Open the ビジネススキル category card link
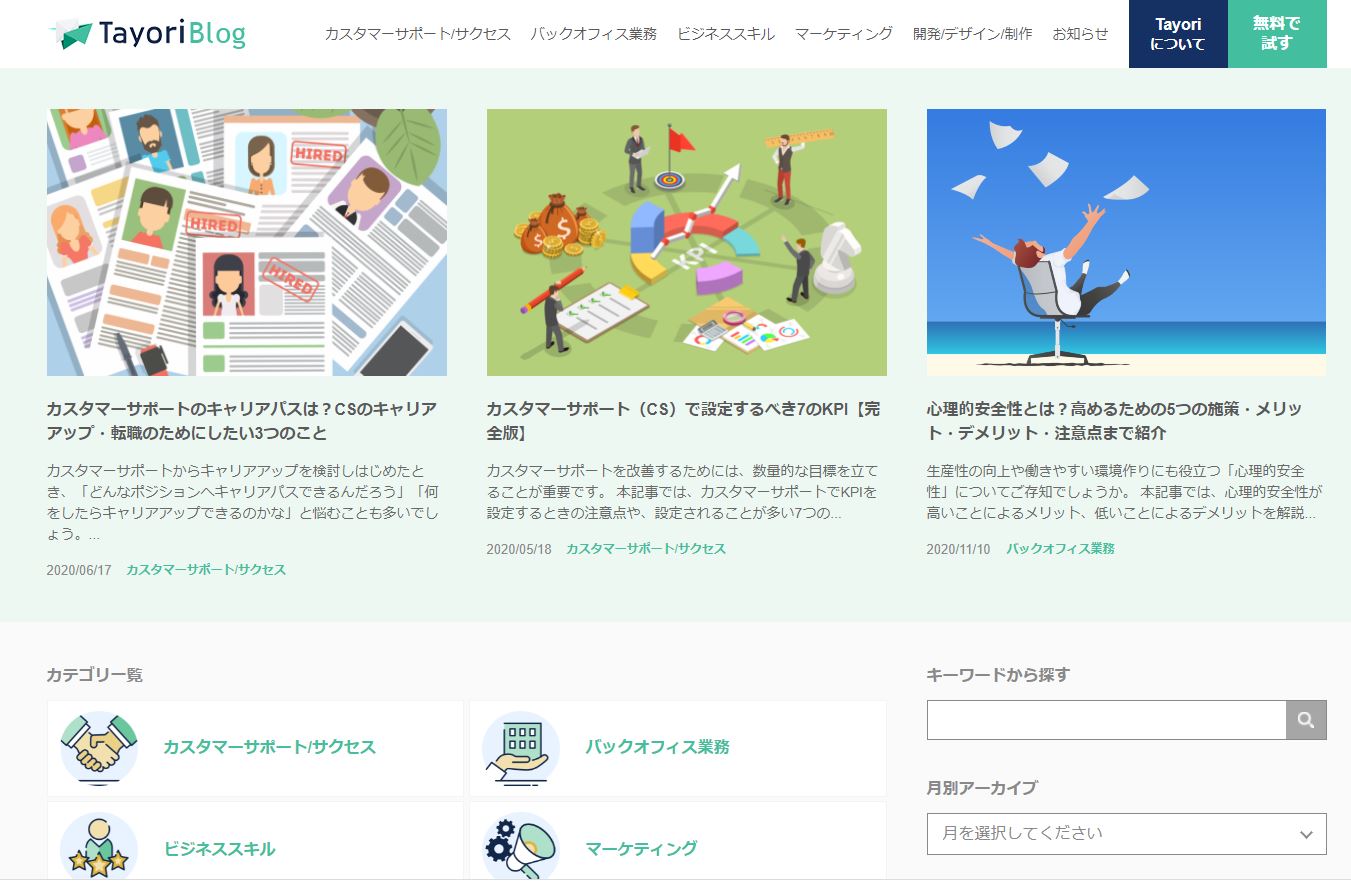 click(220, 849)
